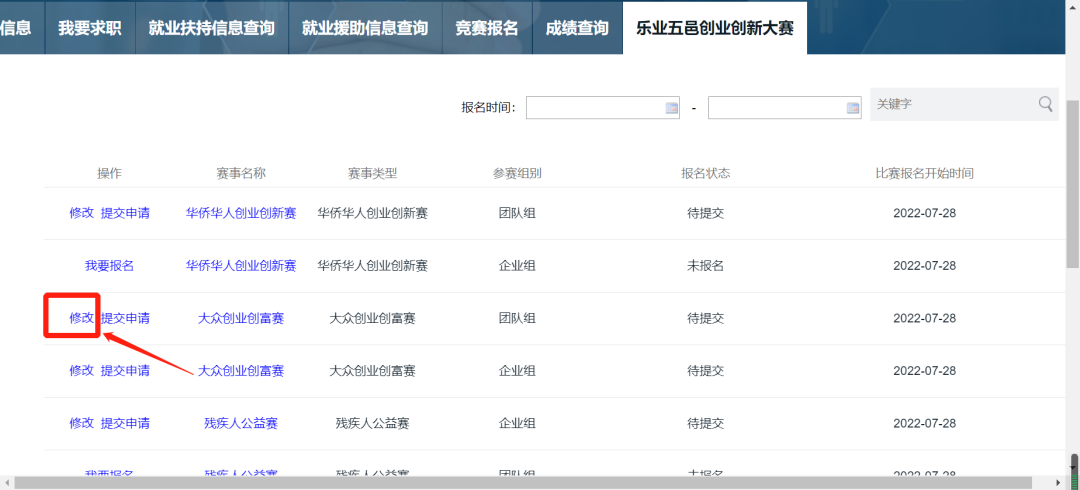This screenshot has height=490, width=1080.
Task: Open the 就业扶持信息查询 tab
Action: click(211, 28)
